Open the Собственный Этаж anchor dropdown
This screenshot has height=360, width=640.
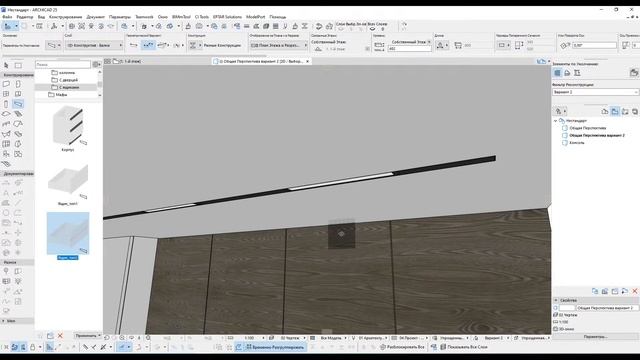pos(411,42)
